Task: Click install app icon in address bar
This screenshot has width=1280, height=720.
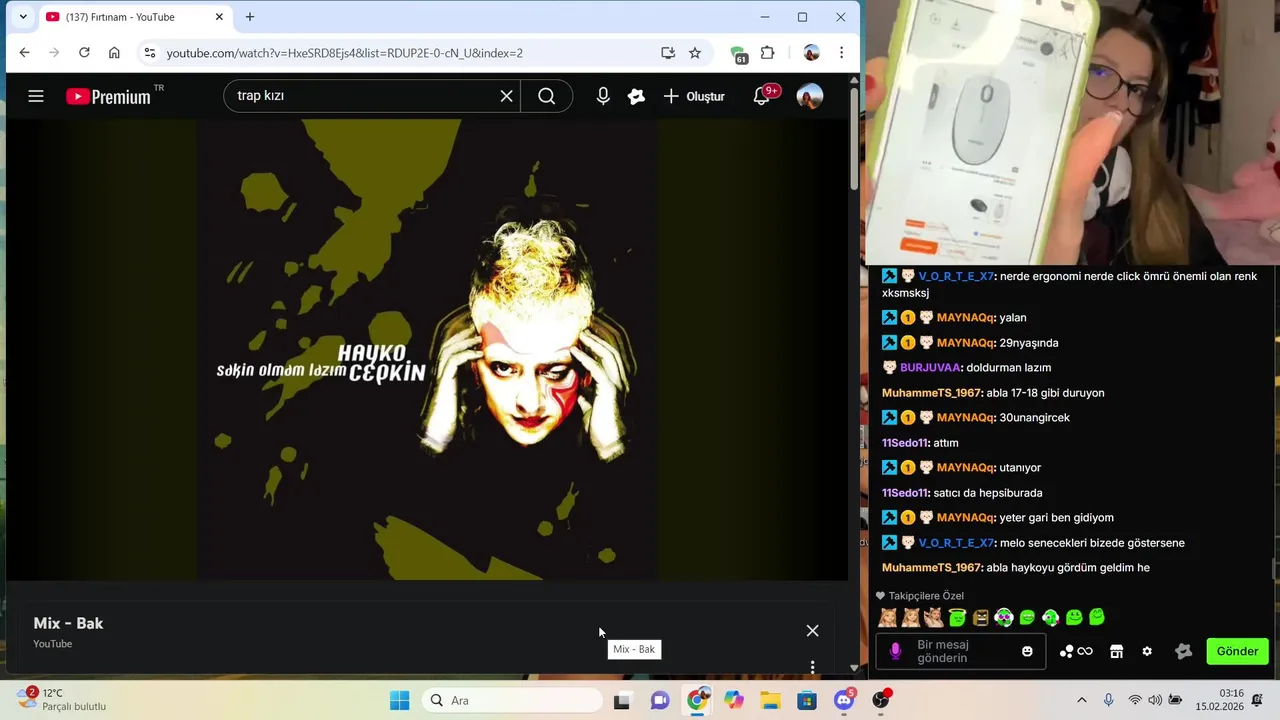Action: click(668, 53)
